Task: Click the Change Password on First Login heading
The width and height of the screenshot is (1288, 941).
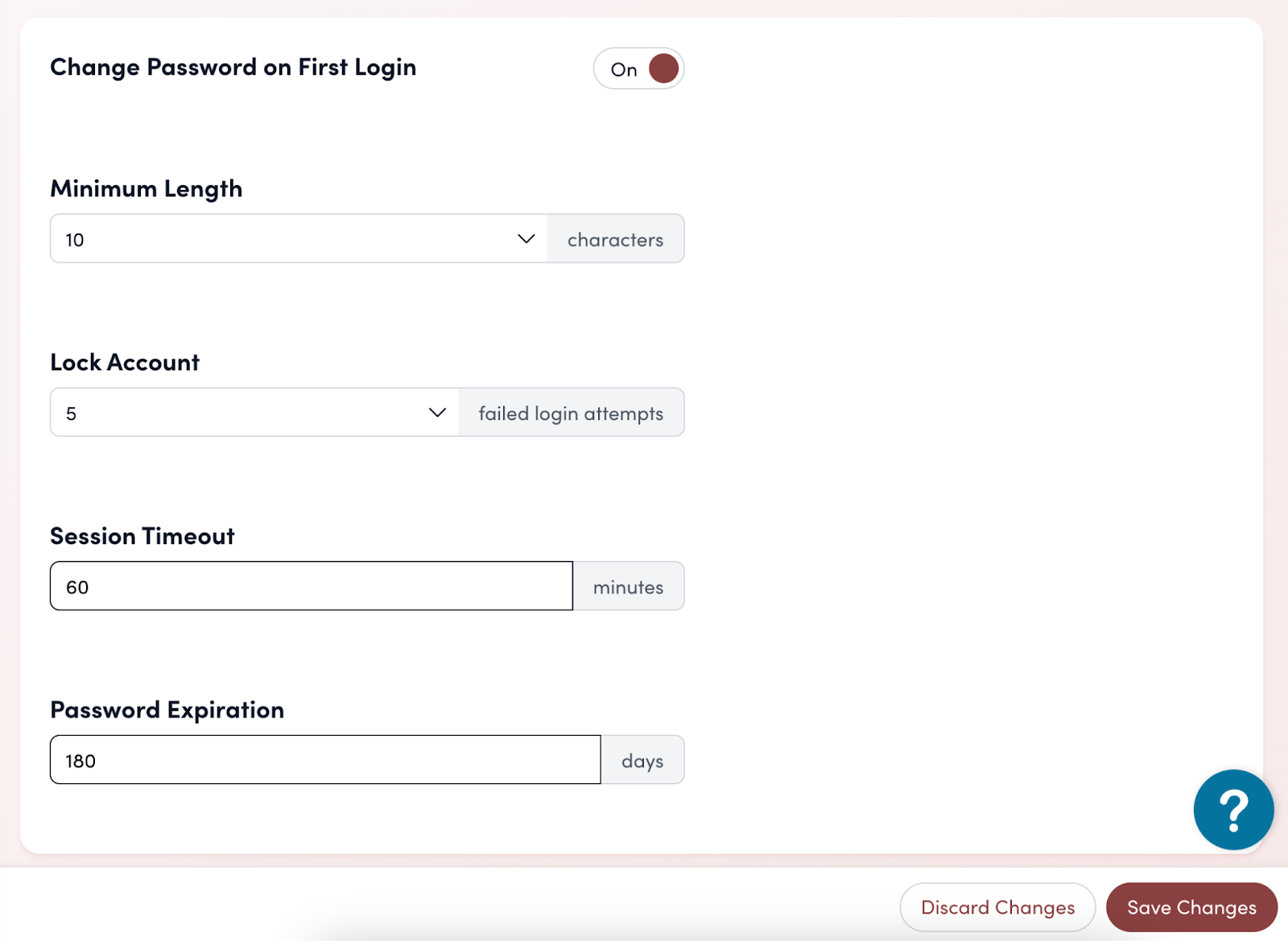Action: tap(233, 67)
